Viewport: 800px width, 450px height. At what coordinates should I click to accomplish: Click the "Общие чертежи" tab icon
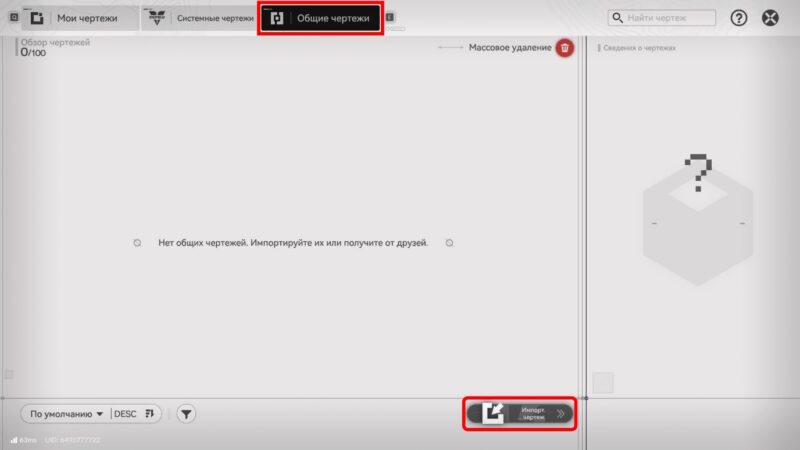(x=277, y=18)
